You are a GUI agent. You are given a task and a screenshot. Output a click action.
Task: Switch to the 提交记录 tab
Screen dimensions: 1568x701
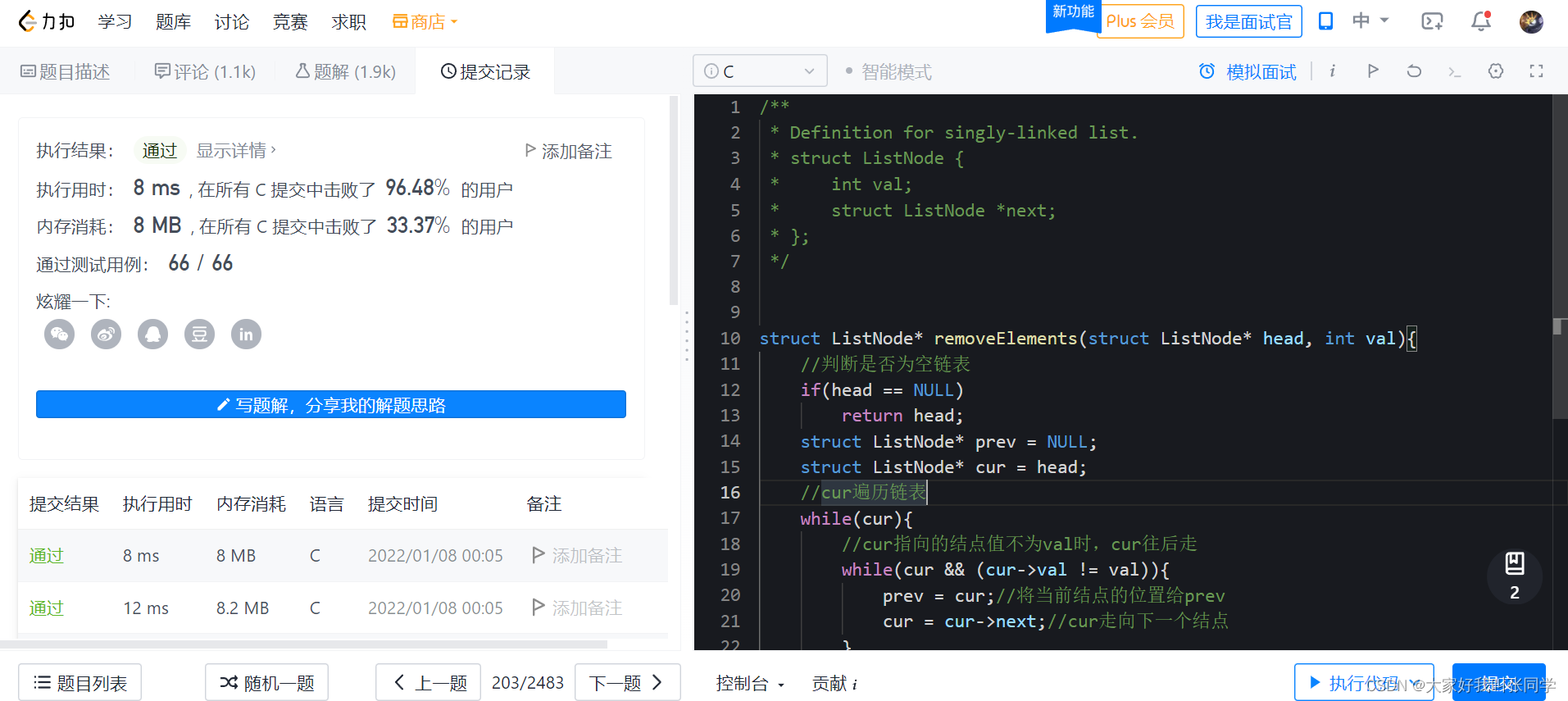coord(485,72)
